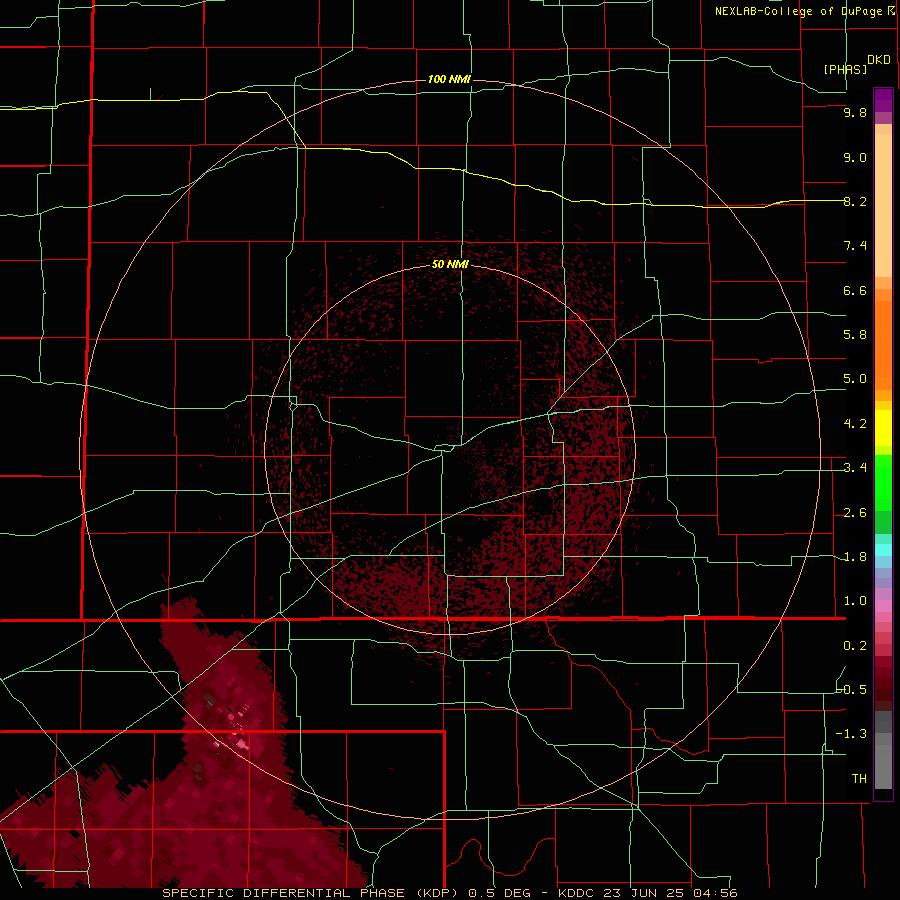This screenshot has height=900, width=900.
Task: Click the 3.4 scale value
Action: (855, 468)
